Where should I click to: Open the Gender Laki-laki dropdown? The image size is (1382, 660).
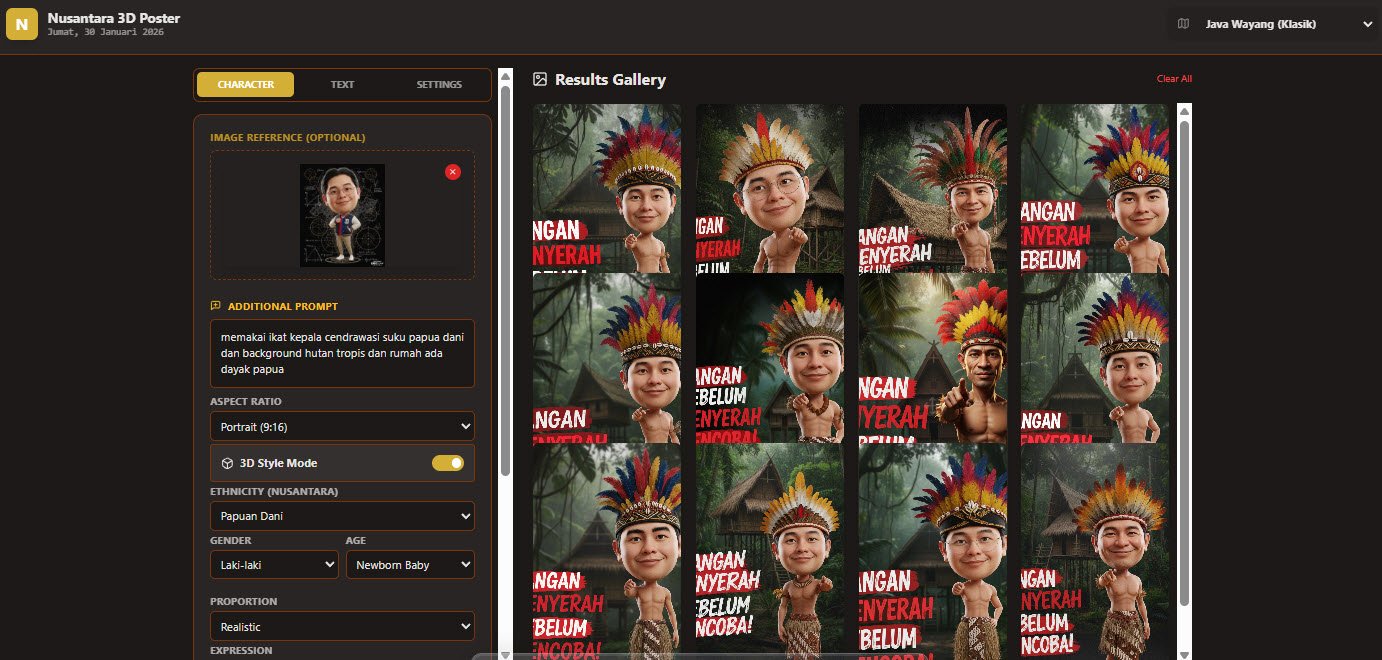(274, 565)
